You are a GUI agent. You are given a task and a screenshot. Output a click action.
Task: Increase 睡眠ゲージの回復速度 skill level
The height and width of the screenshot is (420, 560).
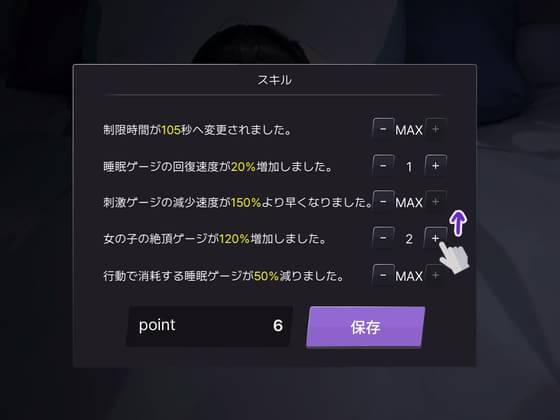[435, 166]
